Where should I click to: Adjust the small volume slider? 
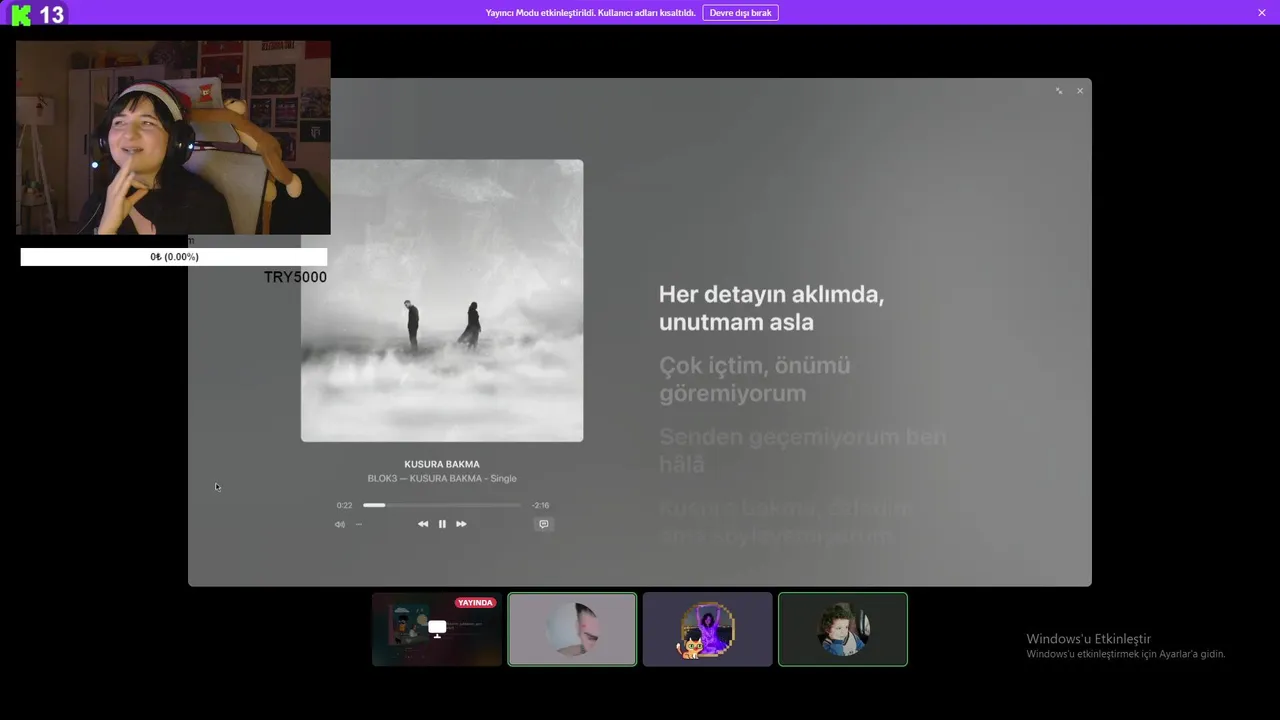point(359,524)
